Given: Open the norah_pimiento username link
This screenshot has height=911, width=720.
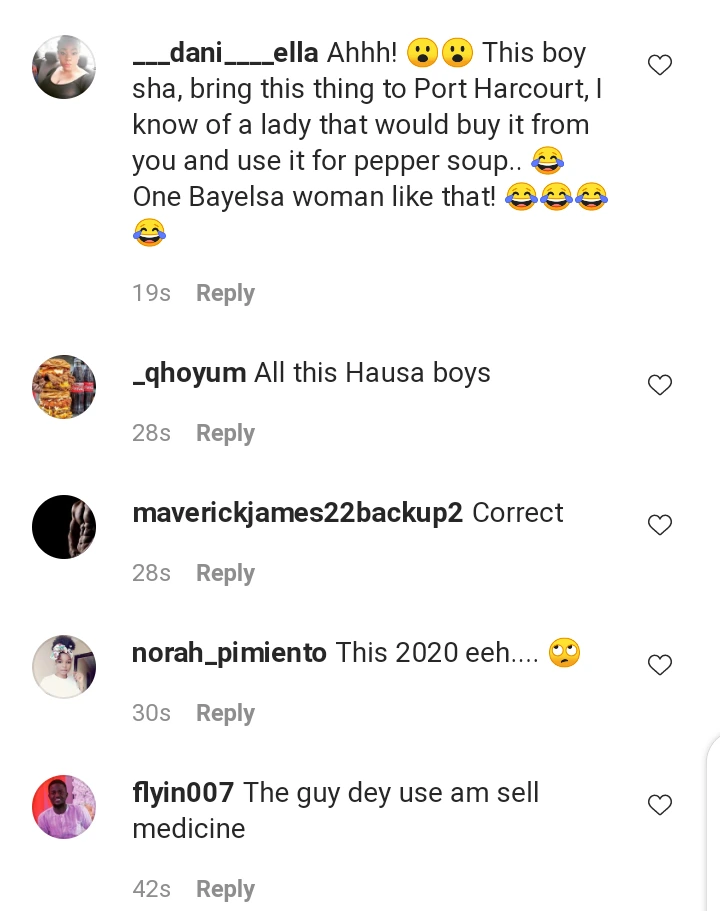Looking at the screenshot, I should [x=229, y=653].
